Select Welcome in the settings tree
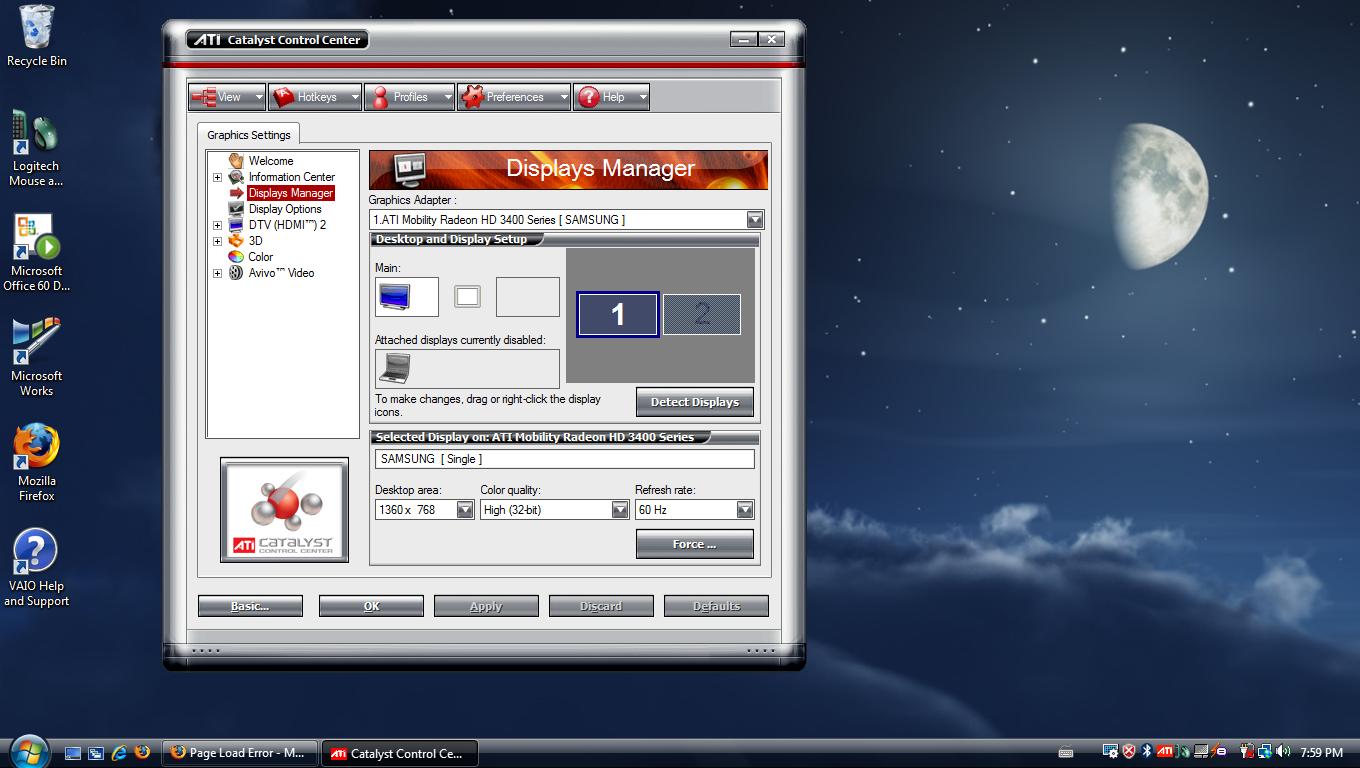Image resolution: width=1360 pixels, height=768 pixels. pos(271,161)
